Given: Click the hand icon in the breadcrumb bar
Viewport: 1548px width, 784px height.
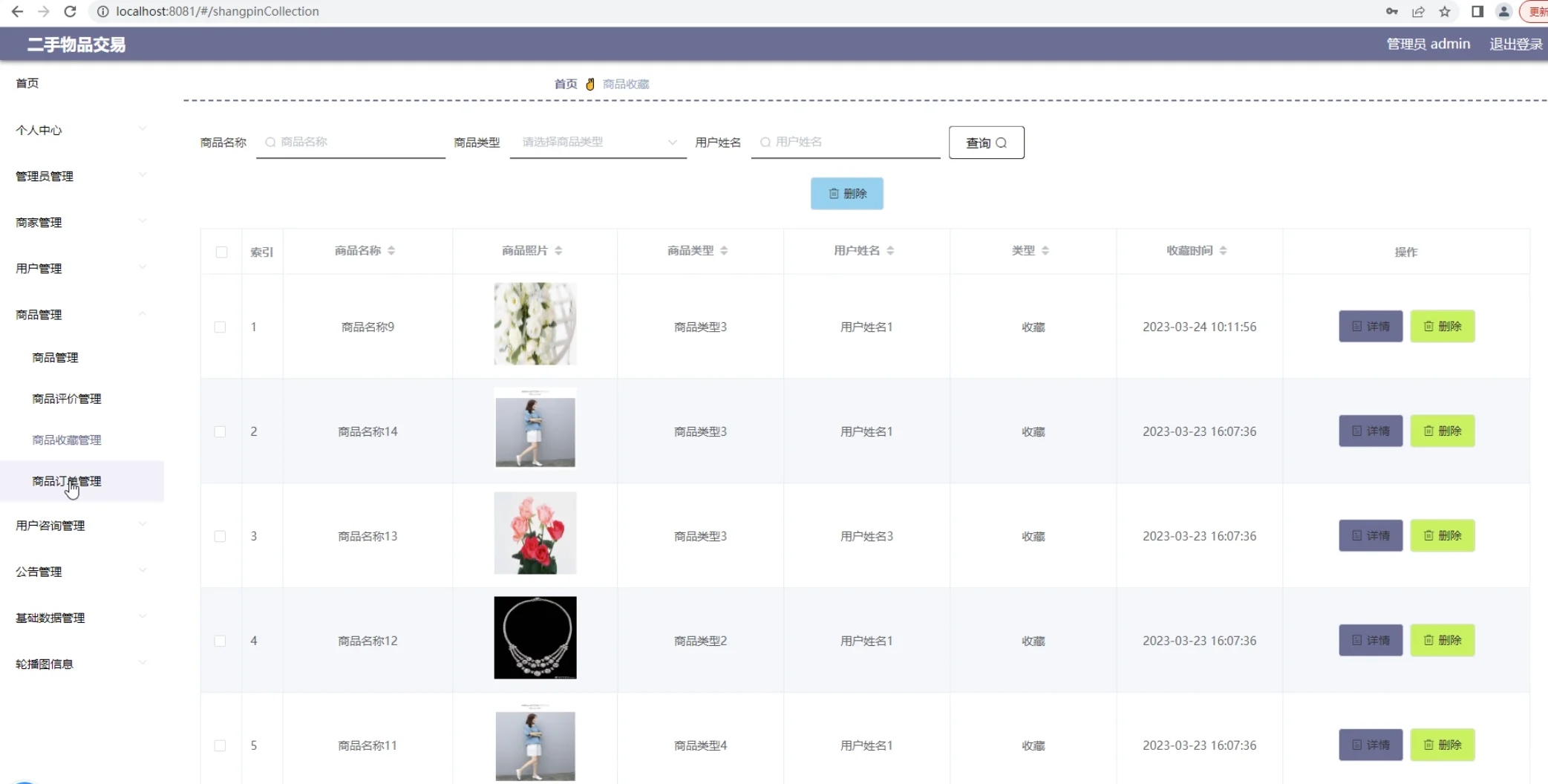Looking at the screenshot, I should tap(589, 83).
